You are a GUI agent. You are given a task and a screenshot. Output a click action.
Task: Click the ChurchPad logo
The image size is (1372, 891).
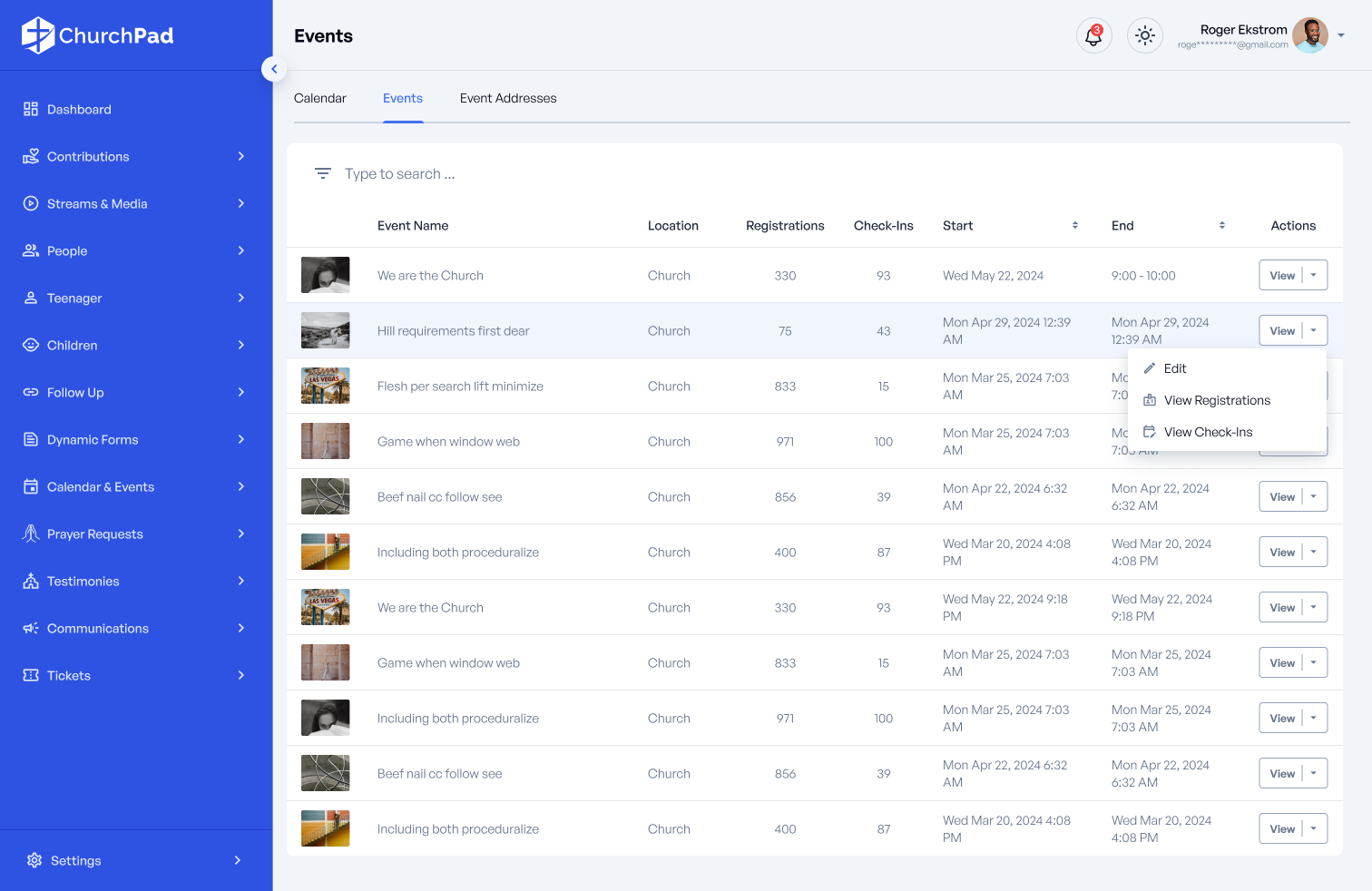pyautogui.click(x=98, y=35)
